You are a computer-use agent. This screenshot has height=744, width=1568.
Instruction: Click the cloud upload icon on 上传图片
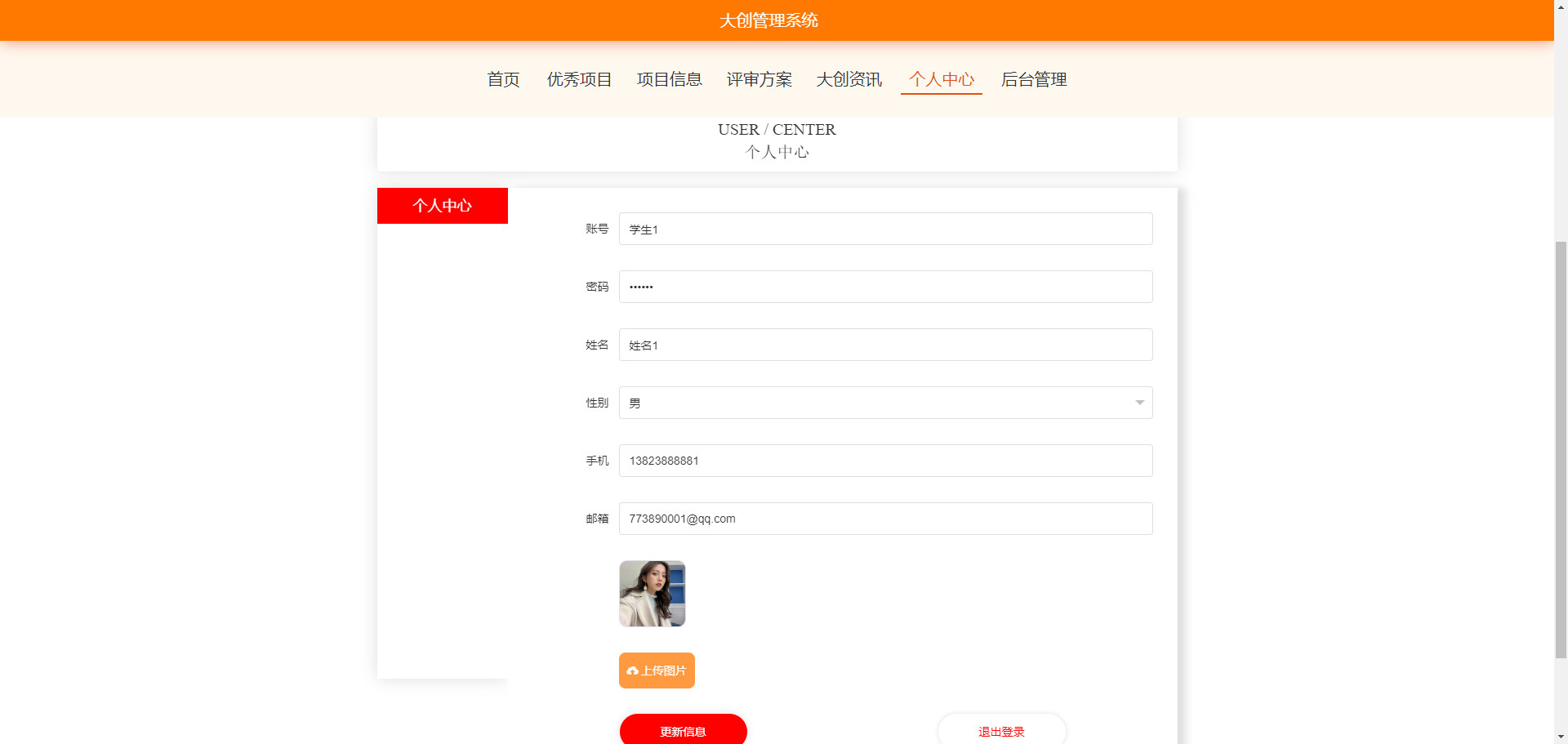632,670
